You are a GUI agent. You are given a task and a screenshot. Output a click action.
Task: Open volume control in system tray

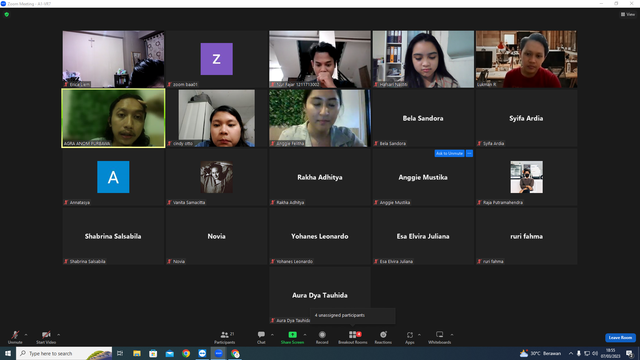click(595, 353)
